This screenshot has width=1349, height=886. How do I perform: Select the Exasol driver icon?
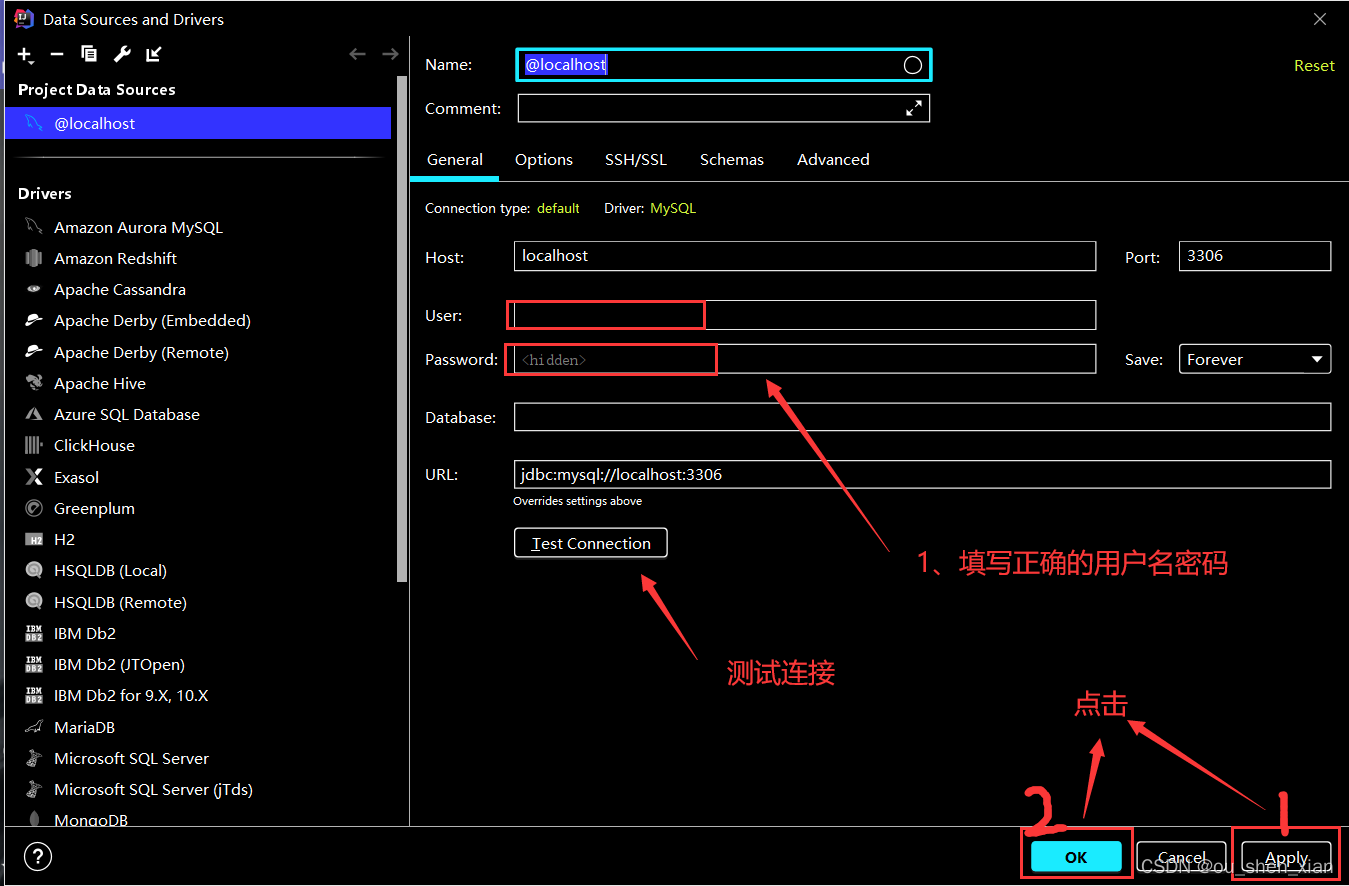click(x=34, y=477)
